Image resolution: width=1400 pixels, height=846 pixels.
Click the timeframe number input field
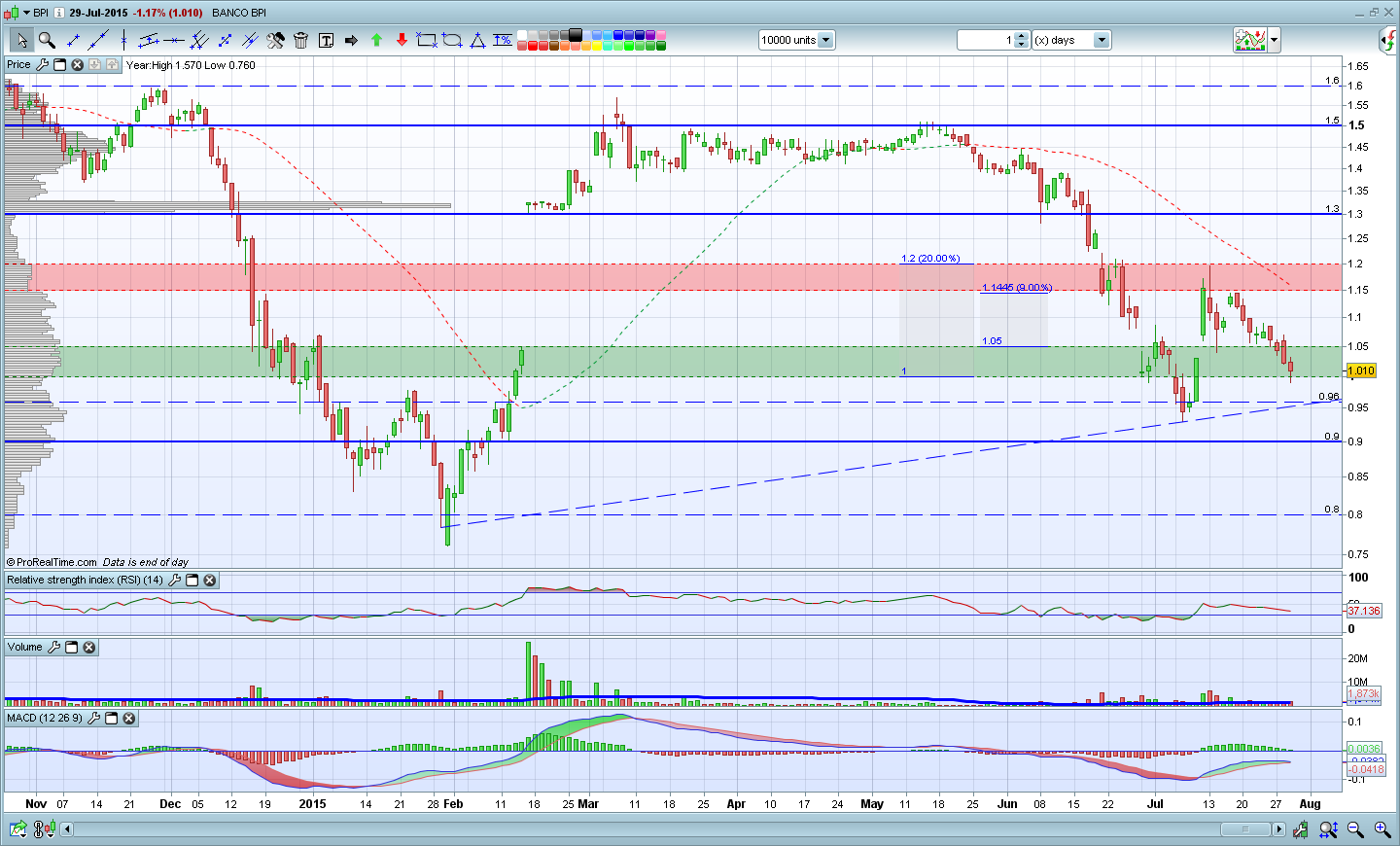pos(986,40)
